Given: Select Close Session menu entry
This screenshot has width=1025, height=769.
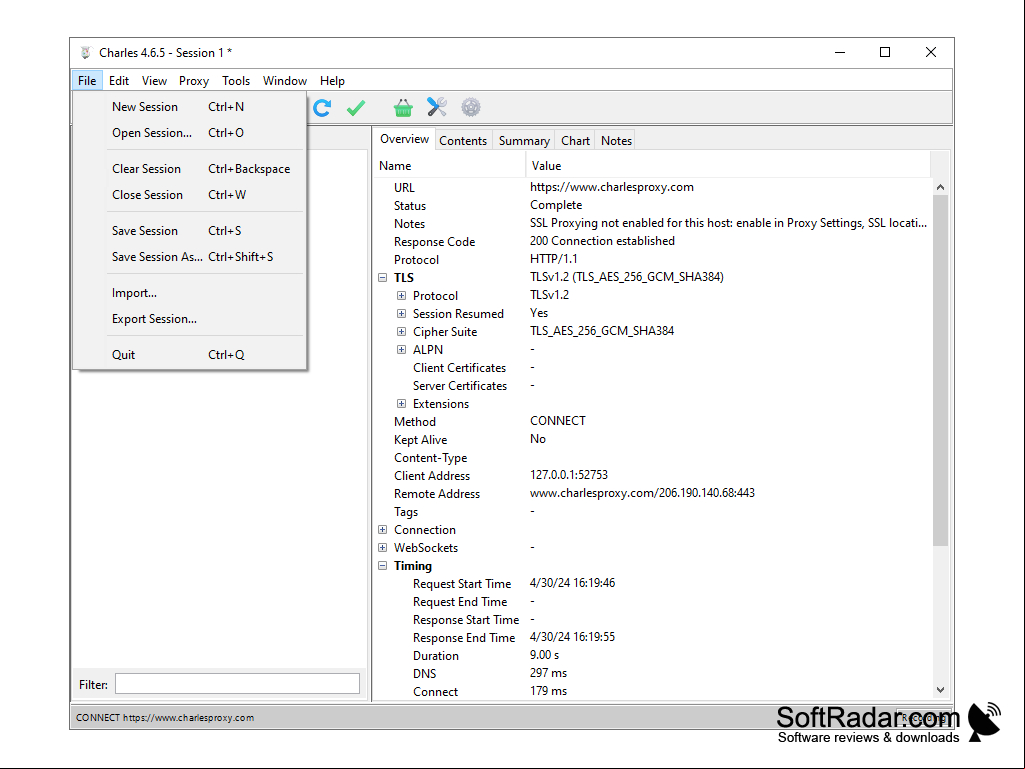Looking at the screenshot, I should pyautogui.click(x=190, y=195).
